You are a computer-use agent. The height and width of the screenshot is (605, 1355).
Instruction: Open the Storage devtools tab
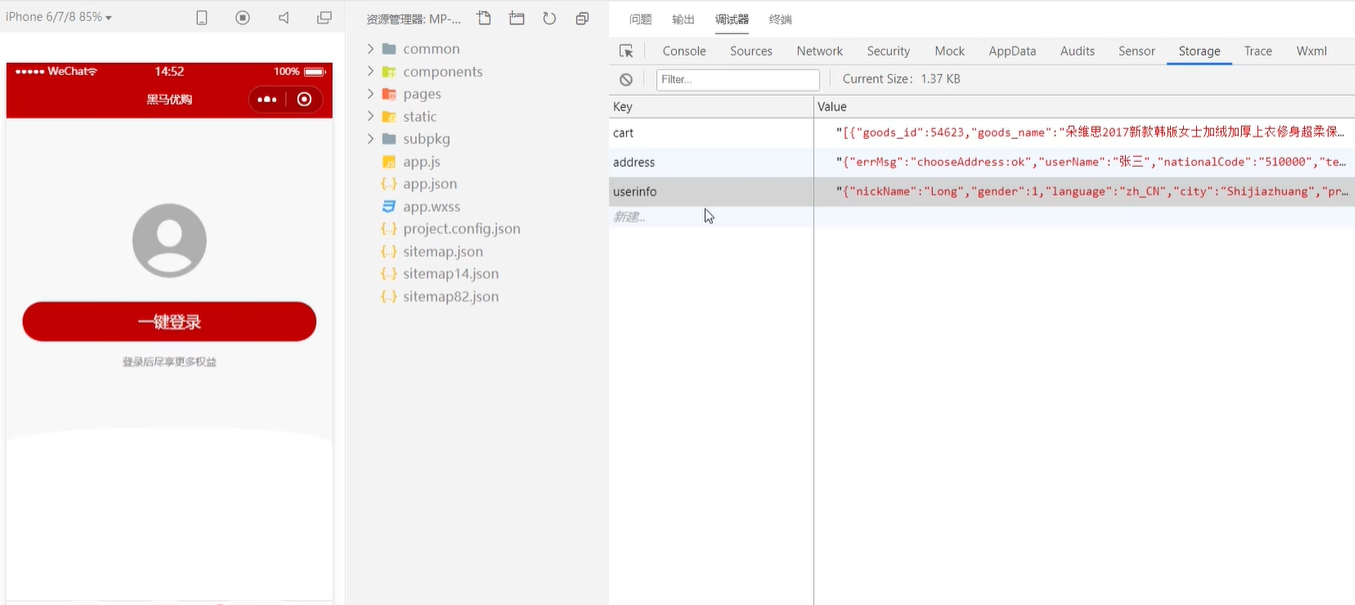coord(1199,51)
